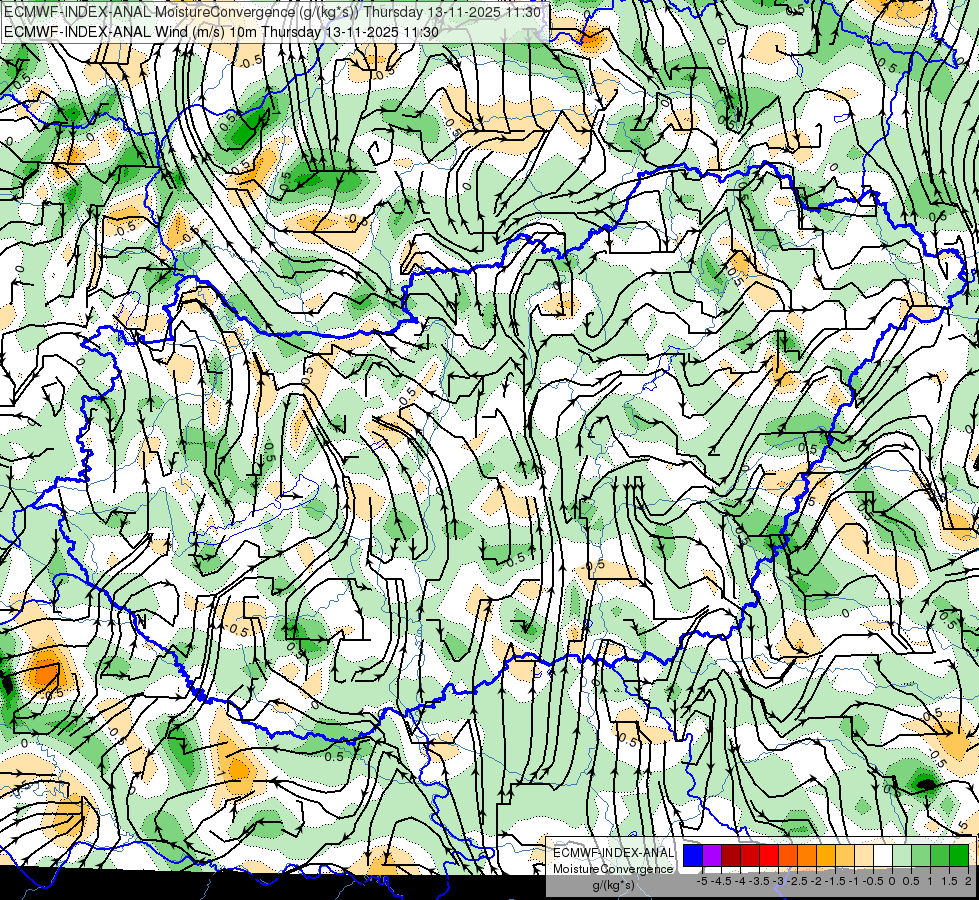Viewport: 979px width, 900px height.
Task: Click the -2 legend tick label
Action: [x=816, y=881]
